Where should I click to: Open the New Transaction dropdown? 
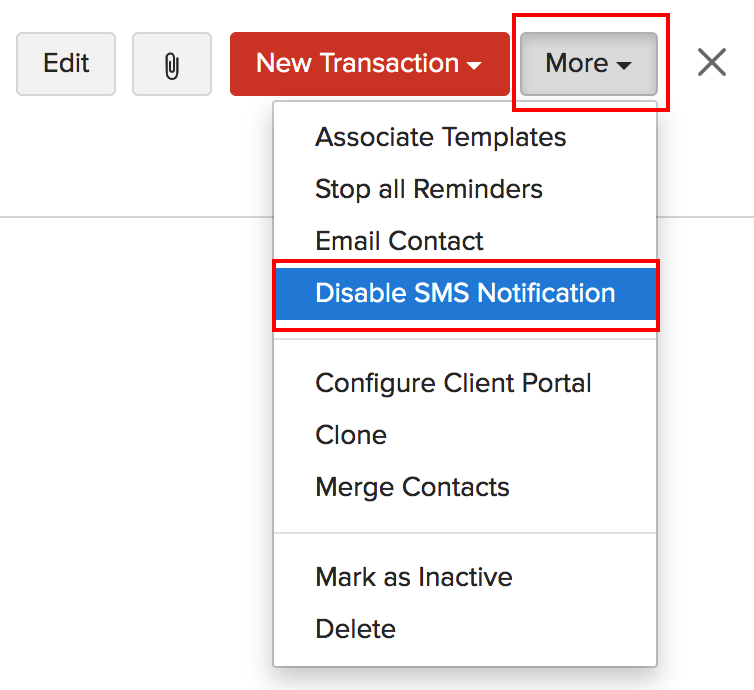(x=369, y=64)
